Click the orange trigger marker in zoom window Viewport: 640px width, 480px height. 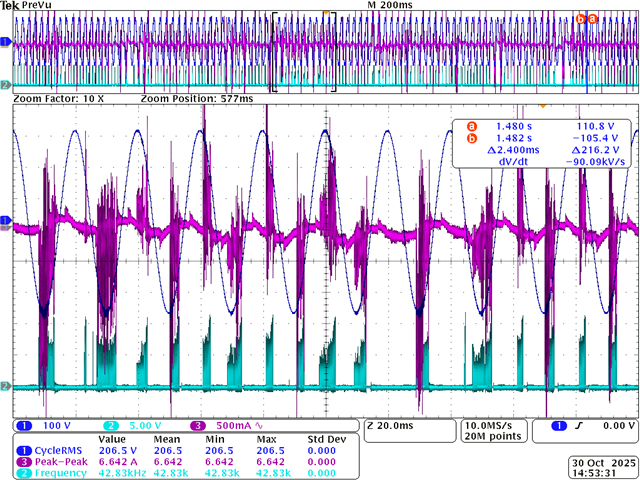(542, 106)
